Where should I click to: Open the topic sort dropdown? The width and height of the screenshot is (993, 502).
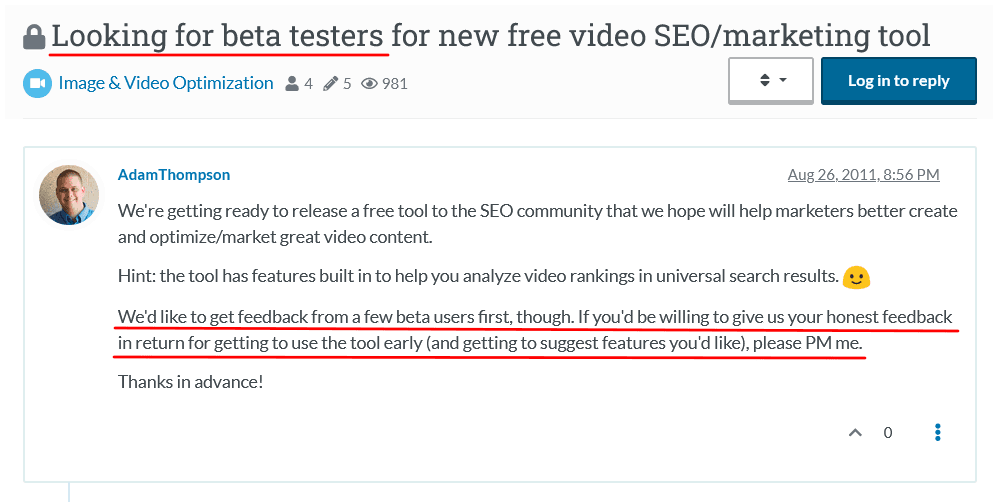(x=770, y=80)
